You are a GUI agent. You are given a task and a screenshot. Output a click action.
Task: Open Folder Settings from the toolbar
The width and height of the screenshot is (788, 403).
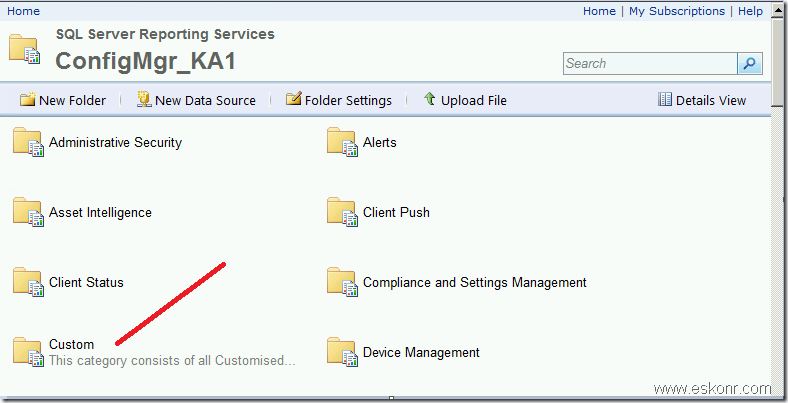[338, 100]
